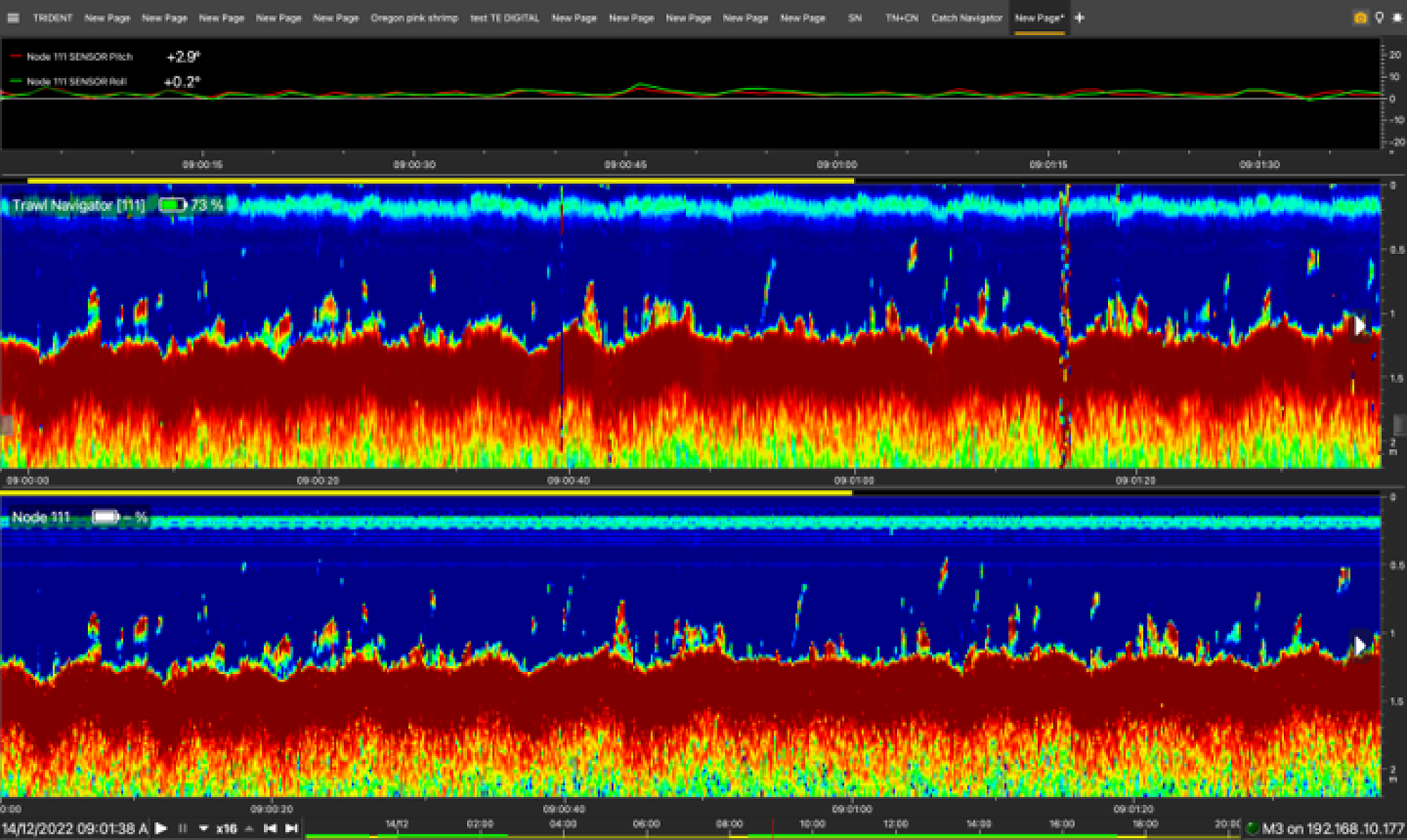
Task: Skip to previous recording marker
Action: pos(269,829)
